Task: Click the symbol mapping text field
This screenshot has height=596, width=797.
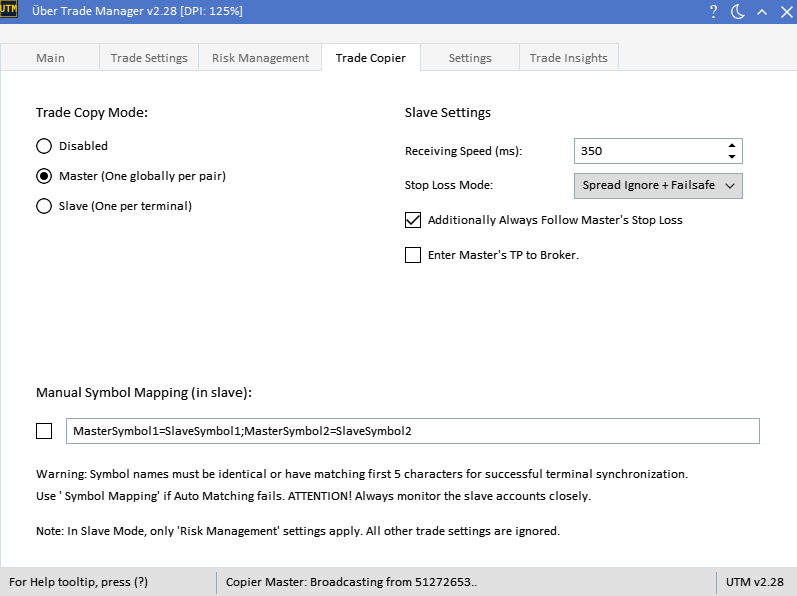Action: (x=412, y=431)
